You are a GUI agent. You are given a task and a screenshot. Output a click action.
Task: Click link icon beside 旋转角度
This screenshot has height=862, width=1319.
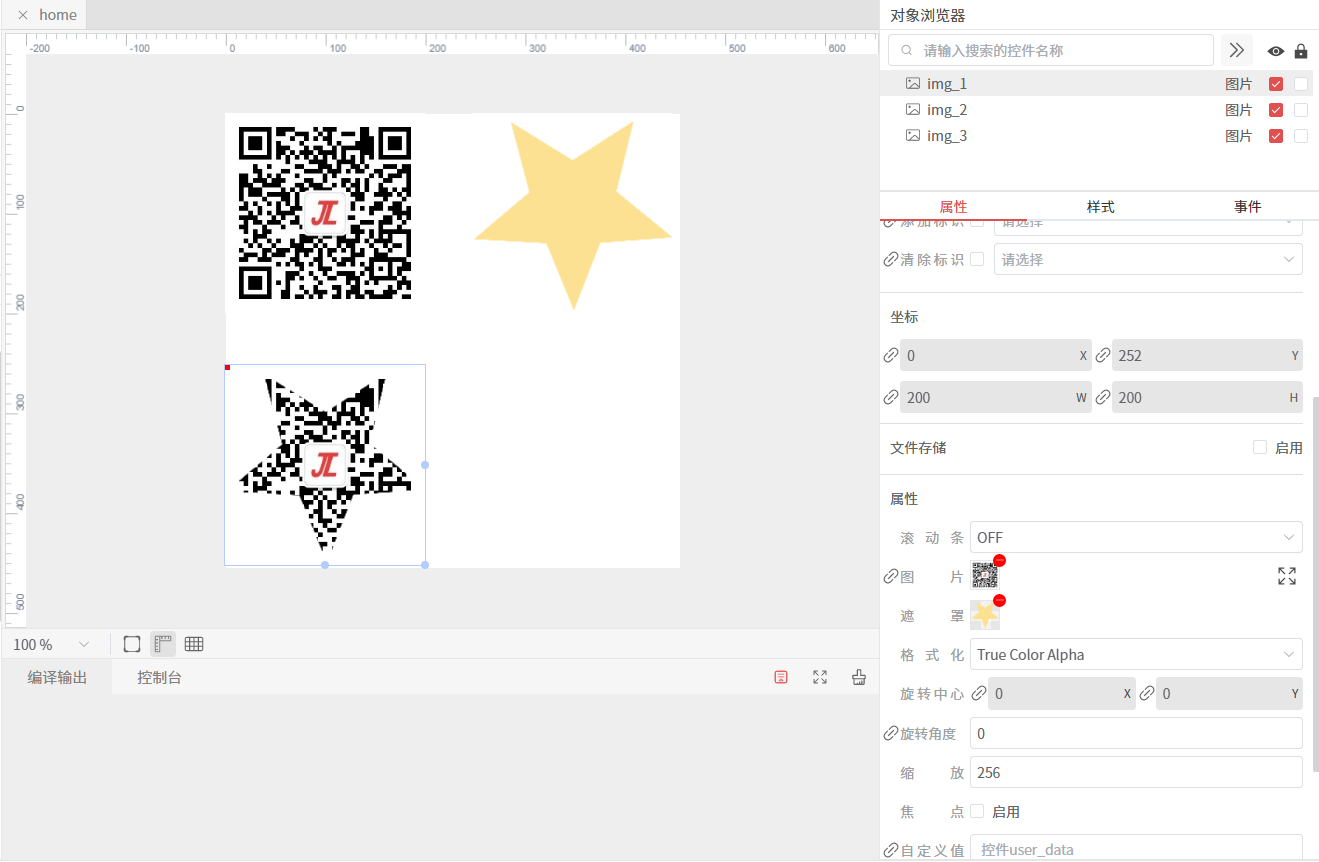coord(891,733)
